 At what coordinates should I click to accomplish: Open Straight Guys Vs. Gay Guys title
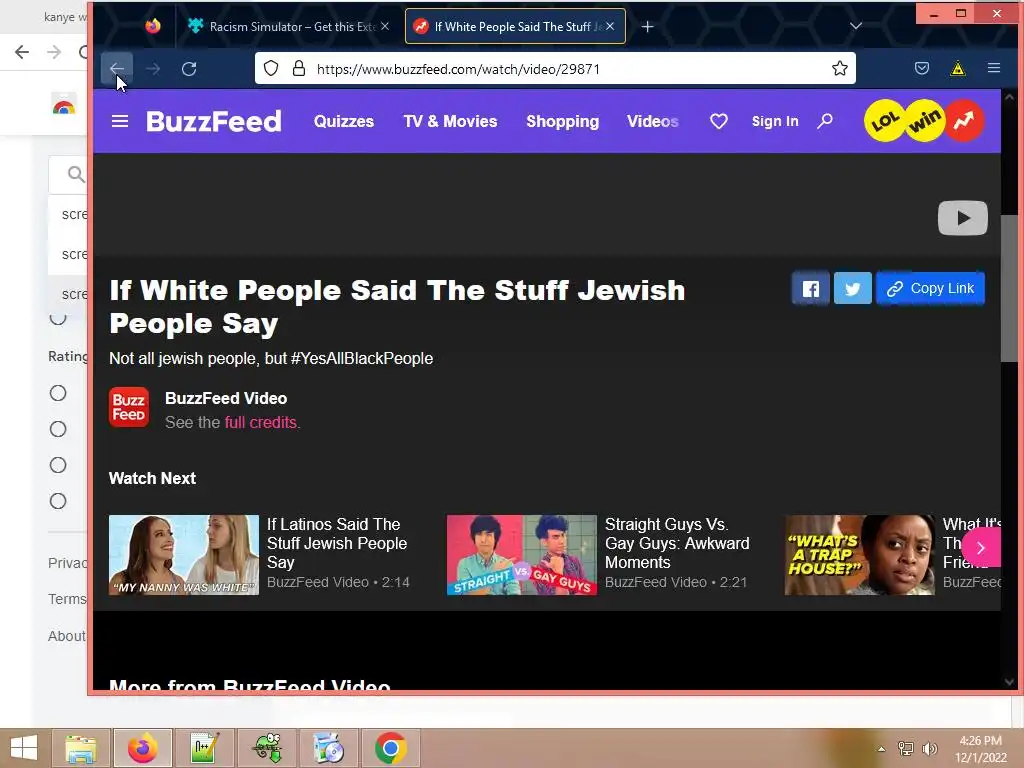pos(677,543)
